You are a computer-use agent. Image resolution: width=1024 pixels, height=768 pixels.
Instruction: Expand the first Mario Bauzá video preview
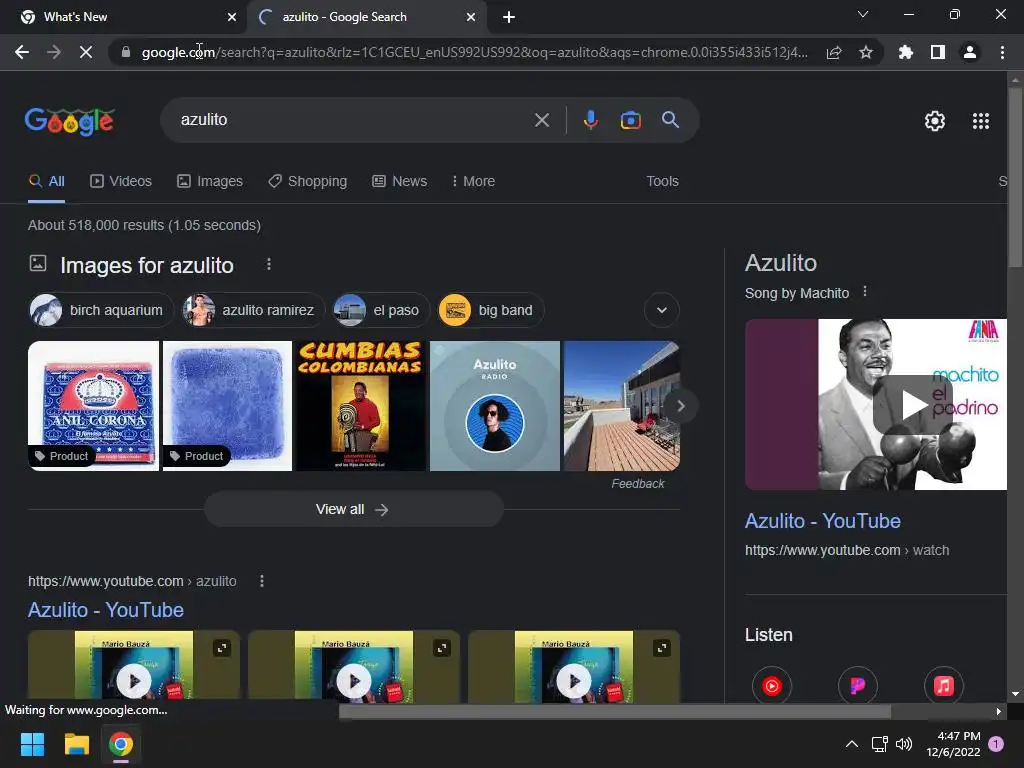click(x=222, y=648)
